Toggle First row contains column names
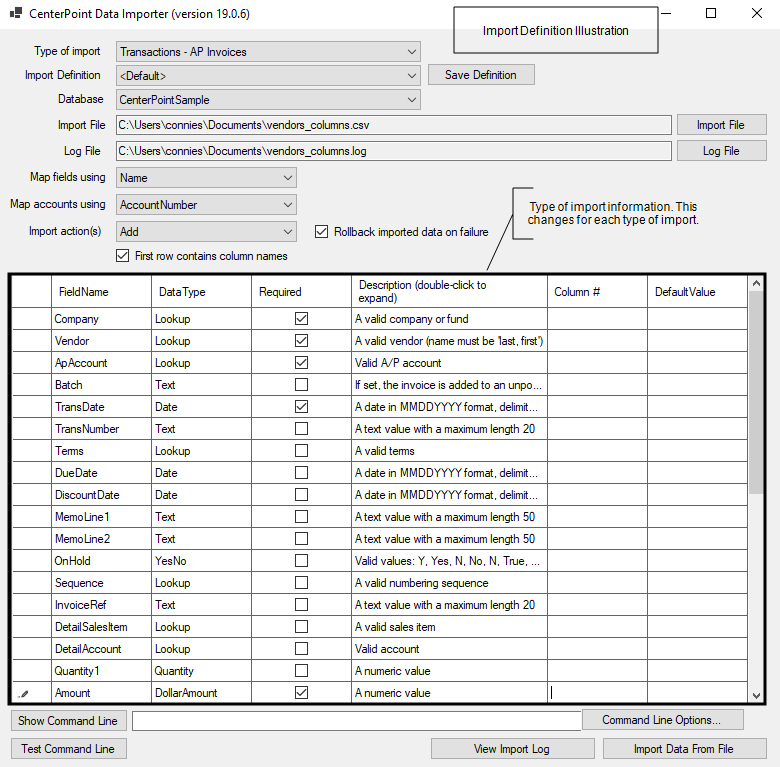The height and width of the screenshot is (767, 780). tap(122, 256)
